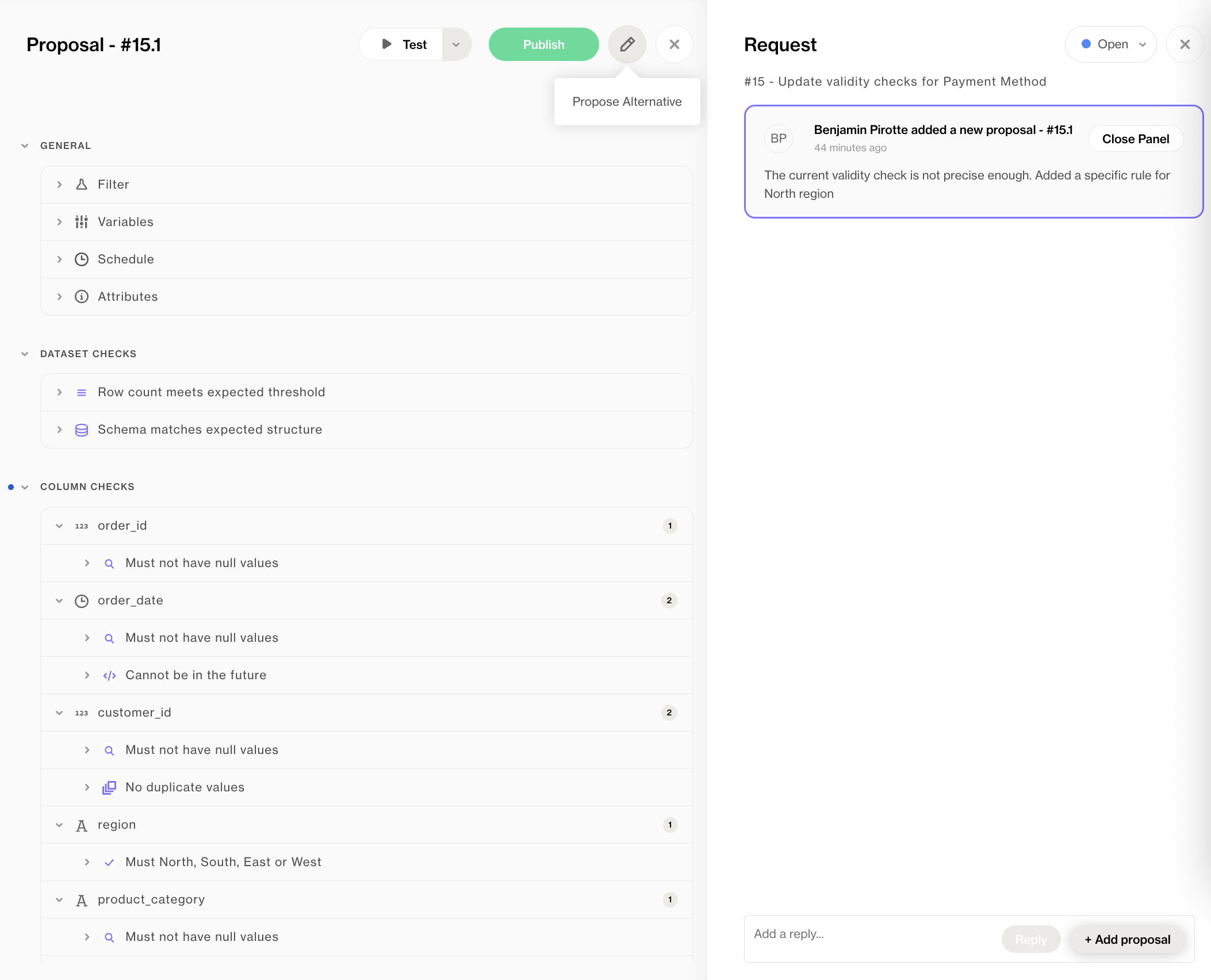The height and width of the screenshot is (980, 1211).
Task: Expand the Row count threshold check
Action: (x=59, y=392)
